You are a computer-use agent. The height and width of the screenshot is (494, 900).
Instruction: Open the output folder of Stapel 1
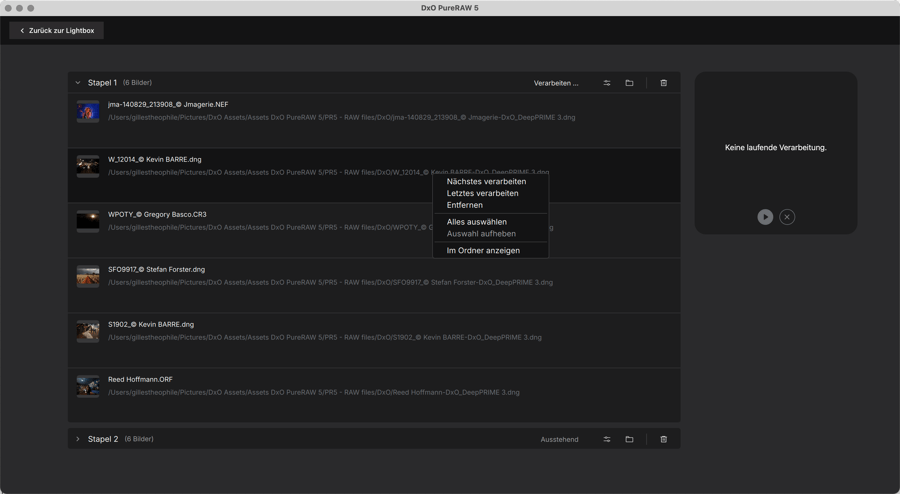coord(629,83)
